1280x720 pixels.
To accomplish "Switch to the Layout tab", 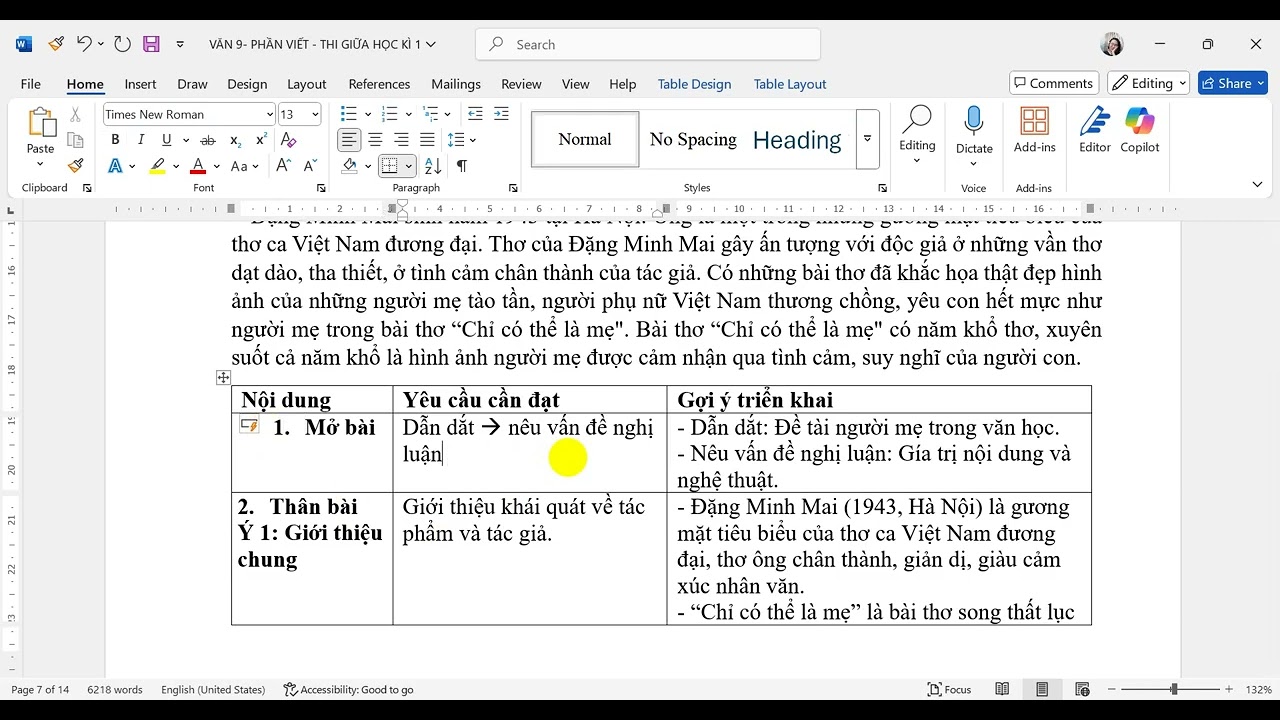I will pos(306,84).
